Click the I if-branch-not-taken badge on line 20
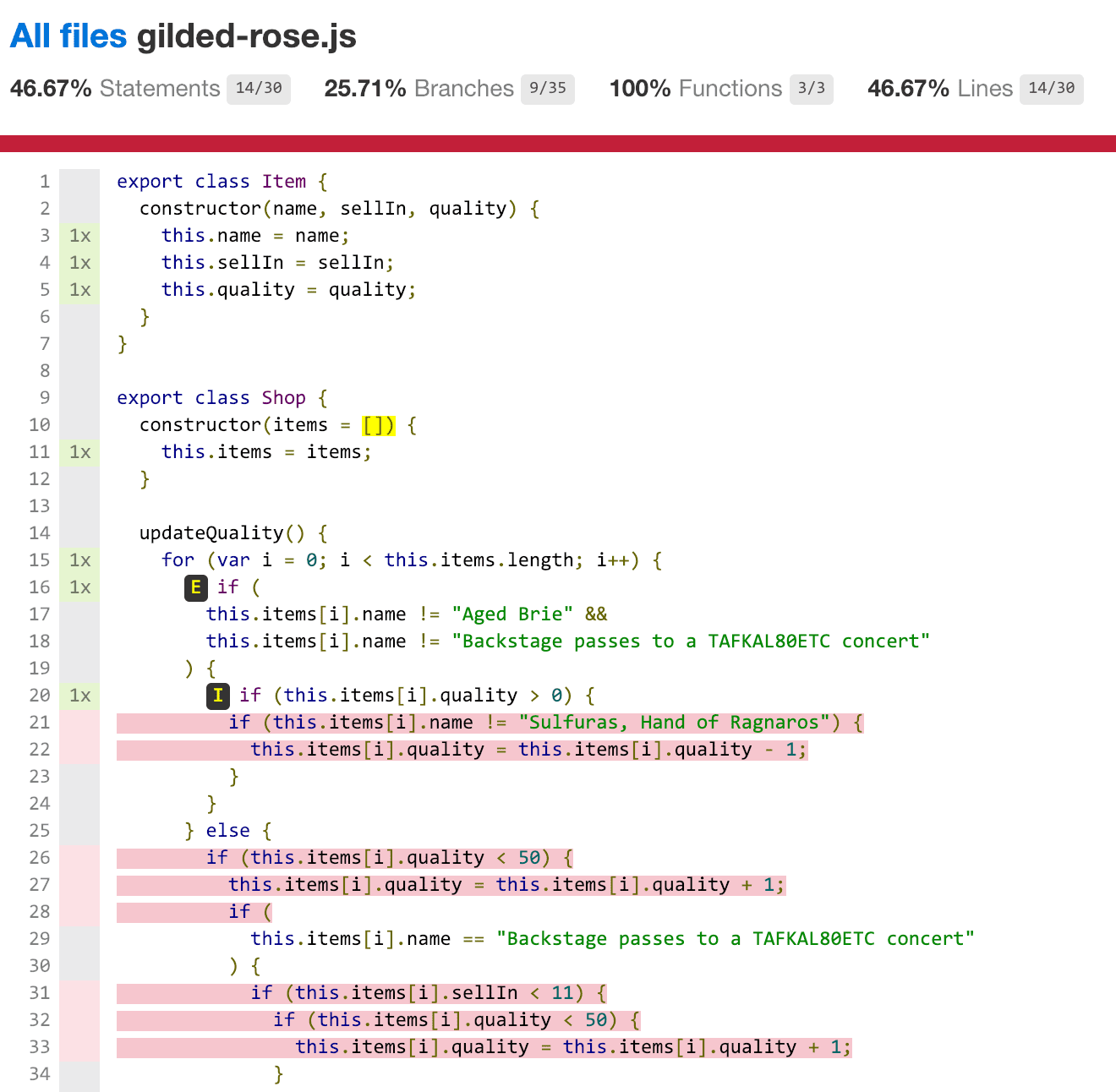Screen dimensions: 1116x1092 click(x=217, y=696)
